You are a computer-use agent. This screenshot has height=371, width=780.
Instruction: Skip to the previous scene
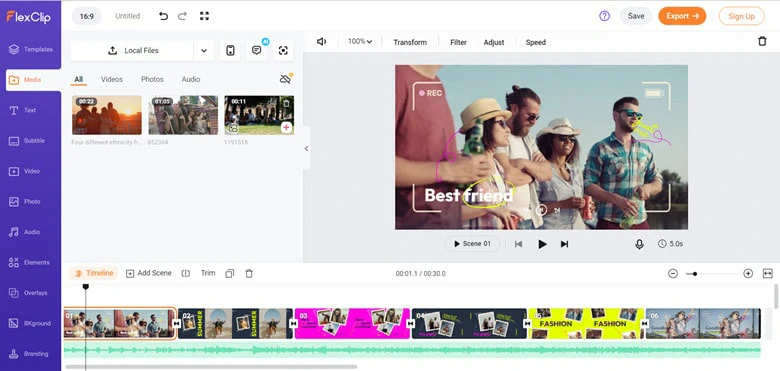click(518, 244)
